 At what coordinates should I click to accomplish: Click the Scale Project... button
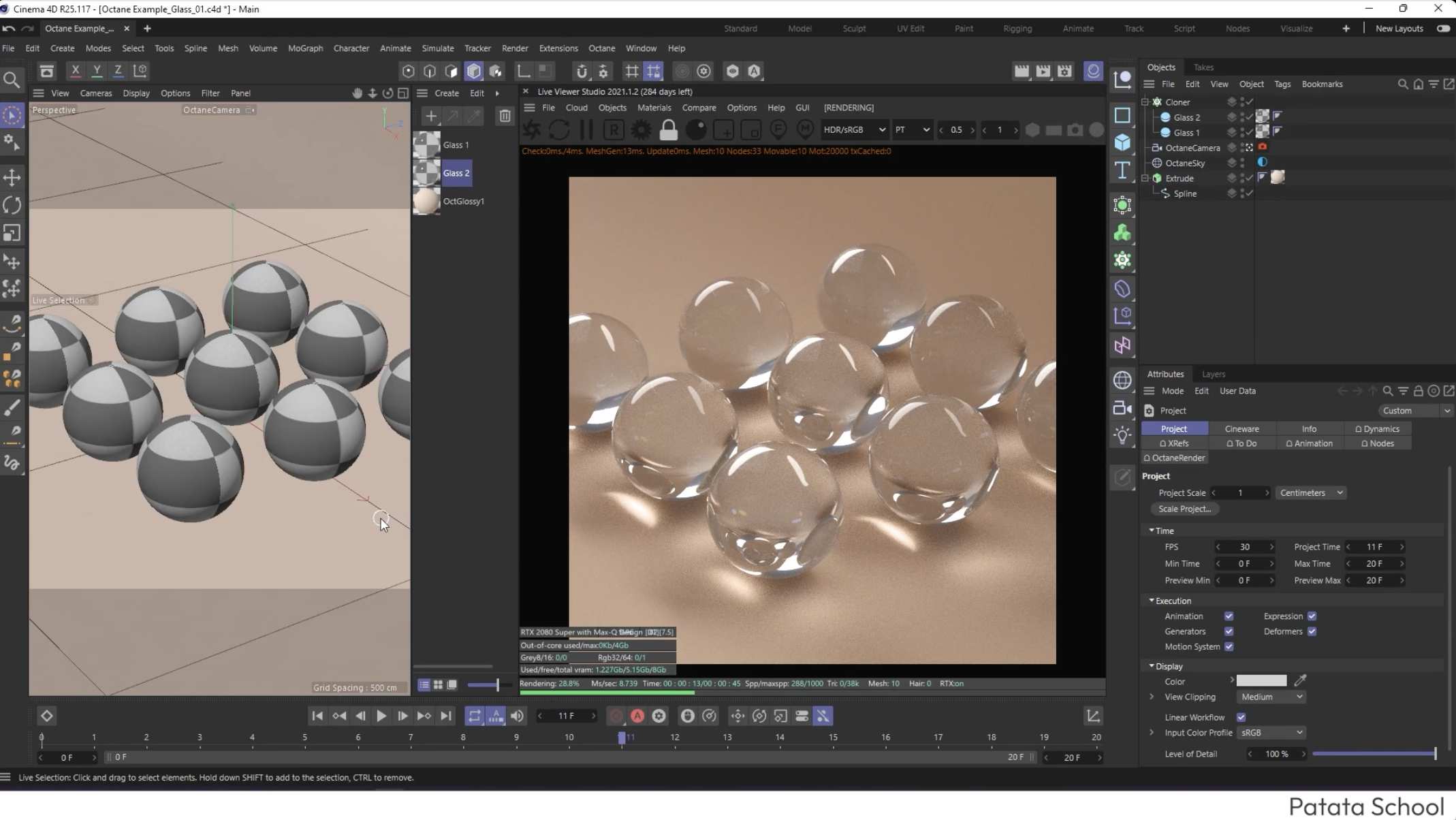1184,509
